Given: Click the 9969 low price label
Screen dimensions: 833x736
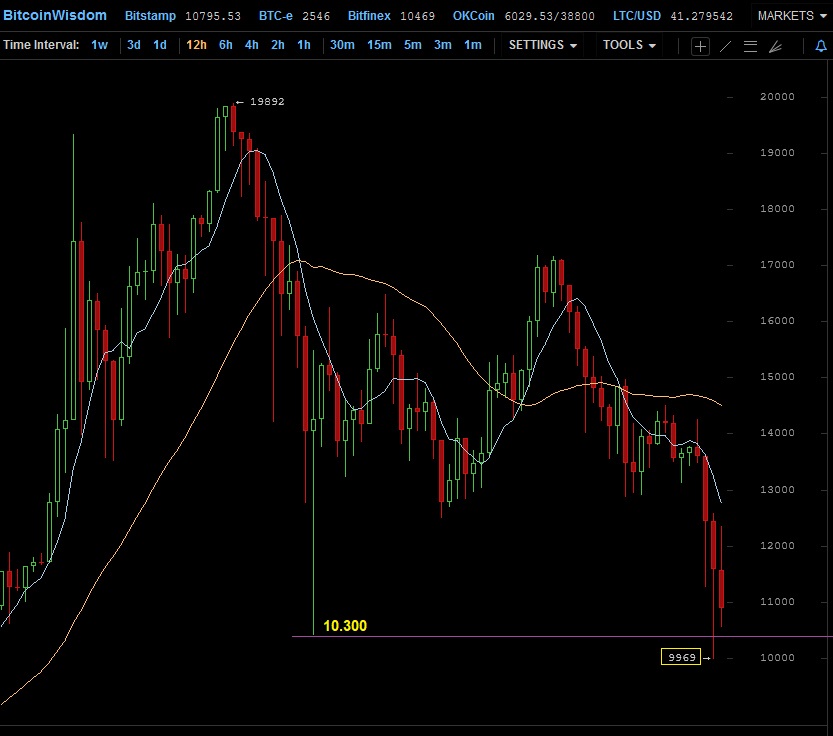Looking at the screenshot, I should (681, 657).
